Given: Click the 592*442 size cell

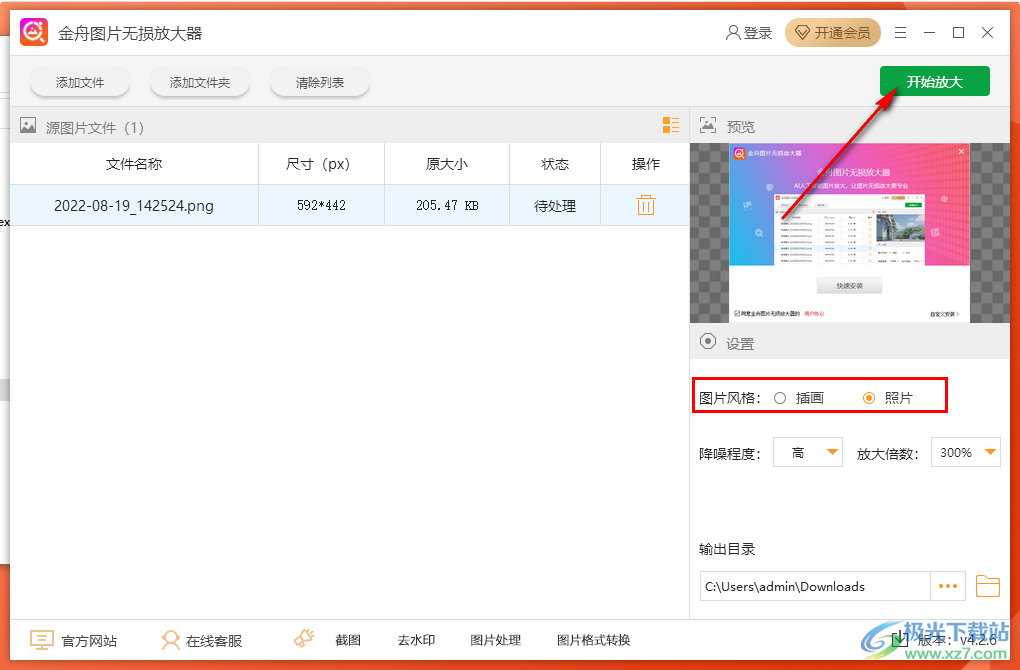Looking at the screenshot, I should coord(321,206).
